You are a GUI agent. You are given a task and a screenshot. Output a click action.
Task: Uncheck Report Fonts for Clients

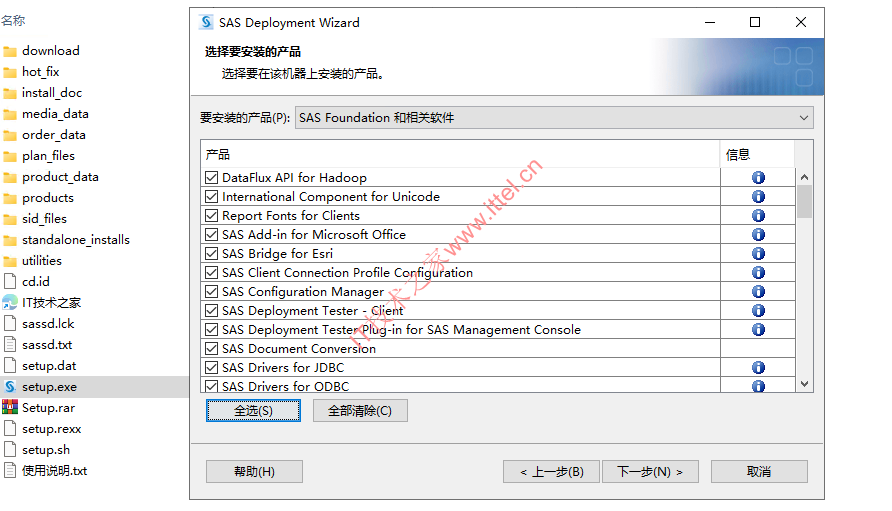tap(212, 216)
